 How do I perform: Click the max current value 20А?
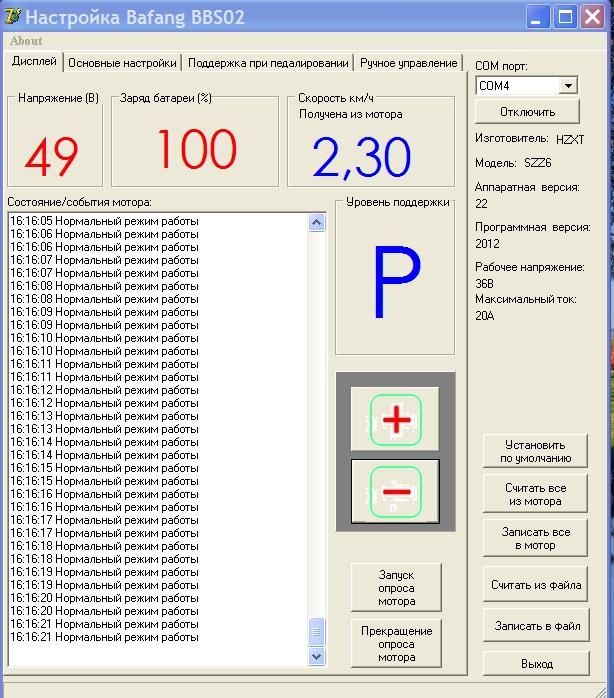484,316
